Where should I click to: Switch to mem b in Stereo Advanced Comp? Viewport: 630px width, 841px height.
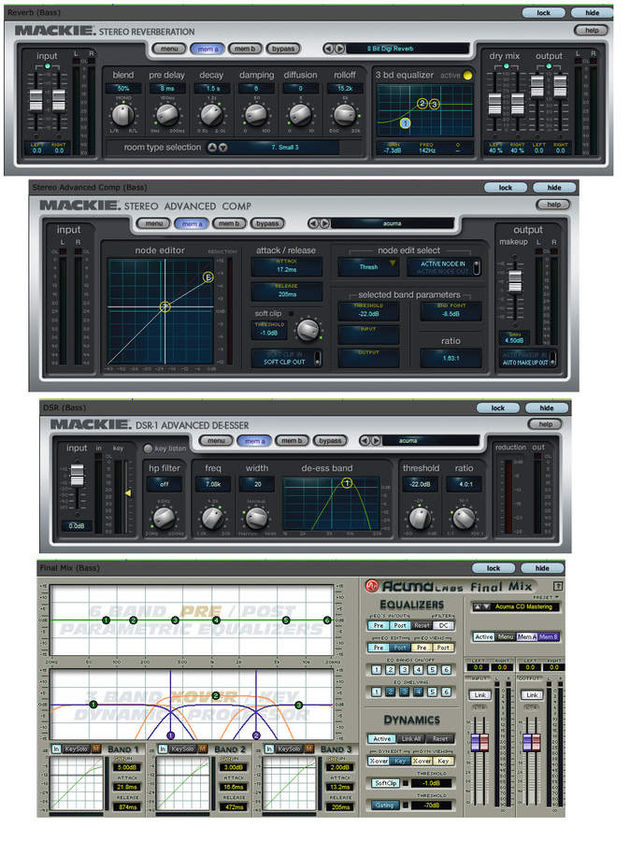[x=229, y=224]
